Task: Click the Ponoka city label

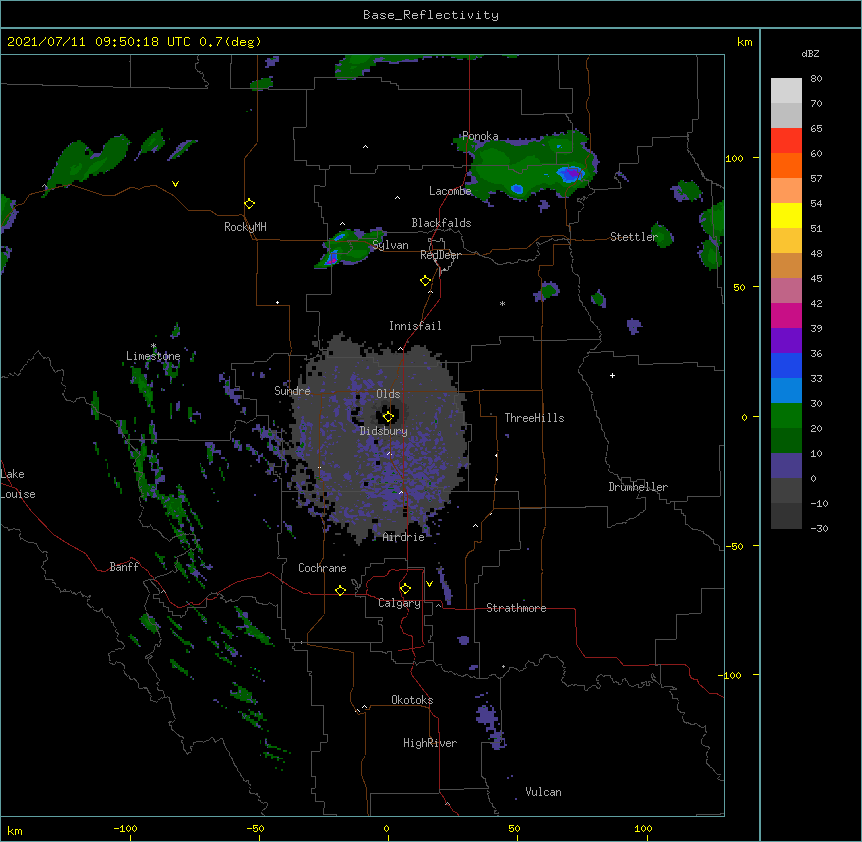Action: [x=480, y=136]
